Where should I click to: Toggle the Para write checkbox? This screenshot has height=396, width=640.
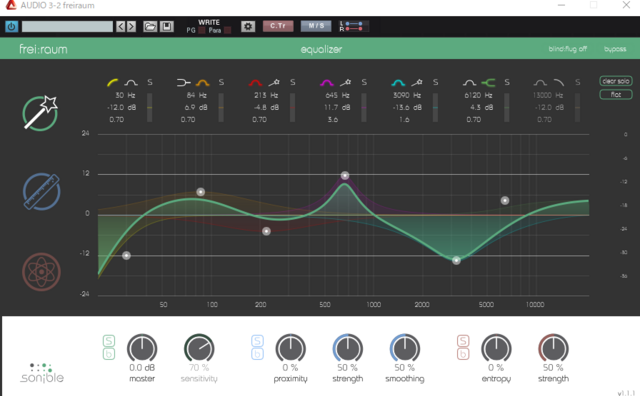(227, 30)
